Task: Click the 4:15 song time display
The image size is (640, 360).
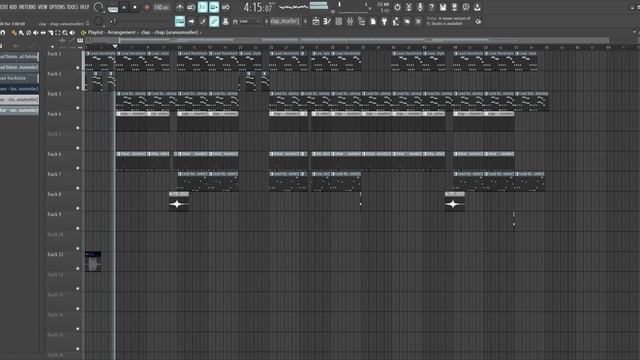Action: click(258, 7)
